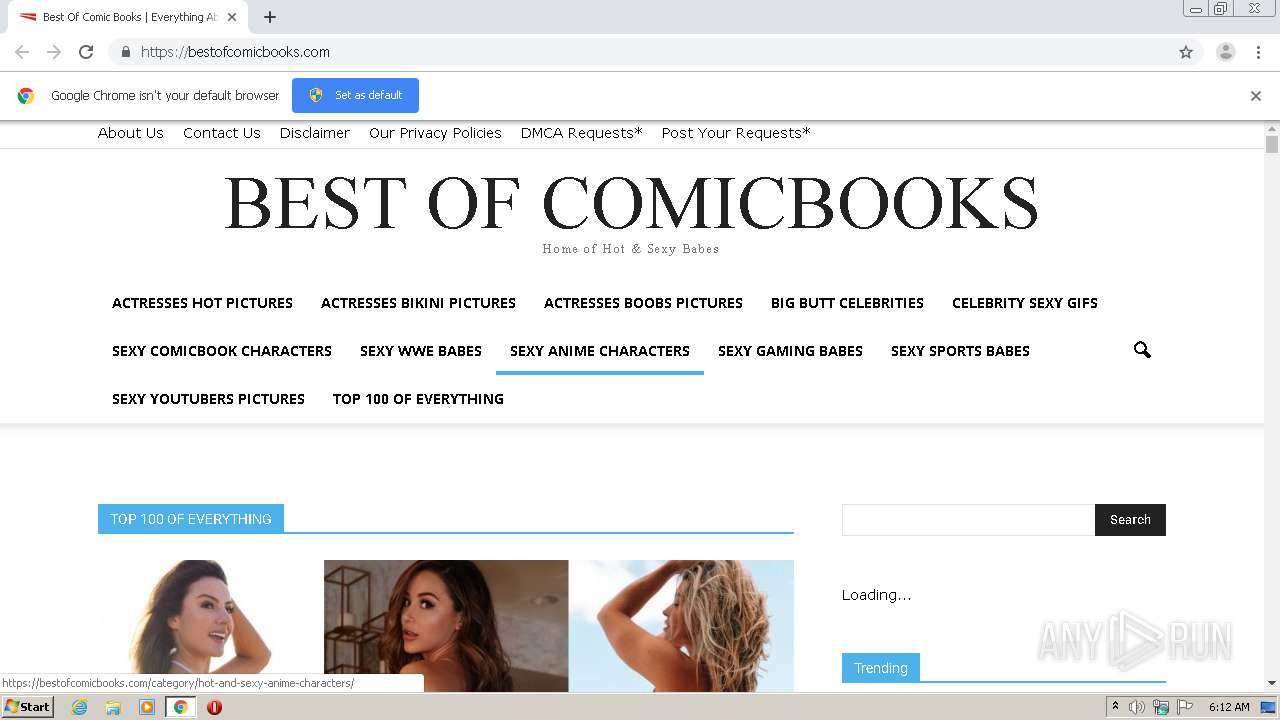Image resolution: width=1280 pixels, height=720 pixels.
Task: Open the middle brunette article thumbnail
Action: [x=446, y=626]
